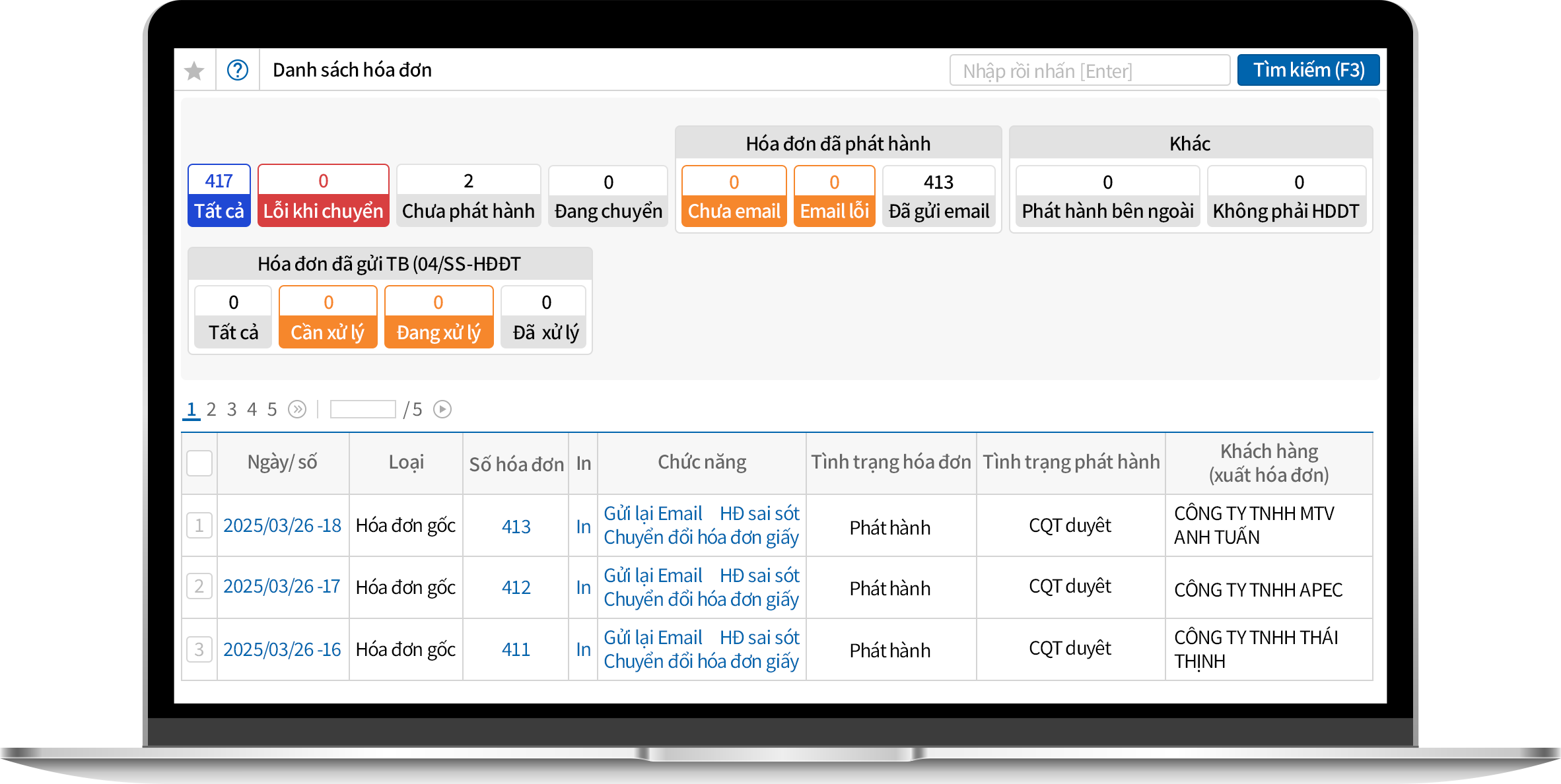Open invoice date link 2025/03/26 -17
The width and height of the screenshot is (1561, 784).
coord(282,587)
